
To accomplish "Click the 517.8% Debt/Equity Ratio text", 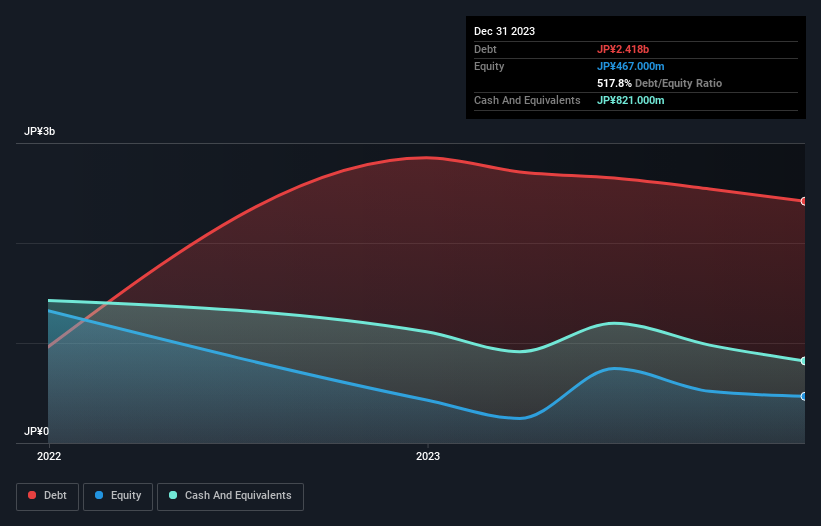I will coord(659,83).
